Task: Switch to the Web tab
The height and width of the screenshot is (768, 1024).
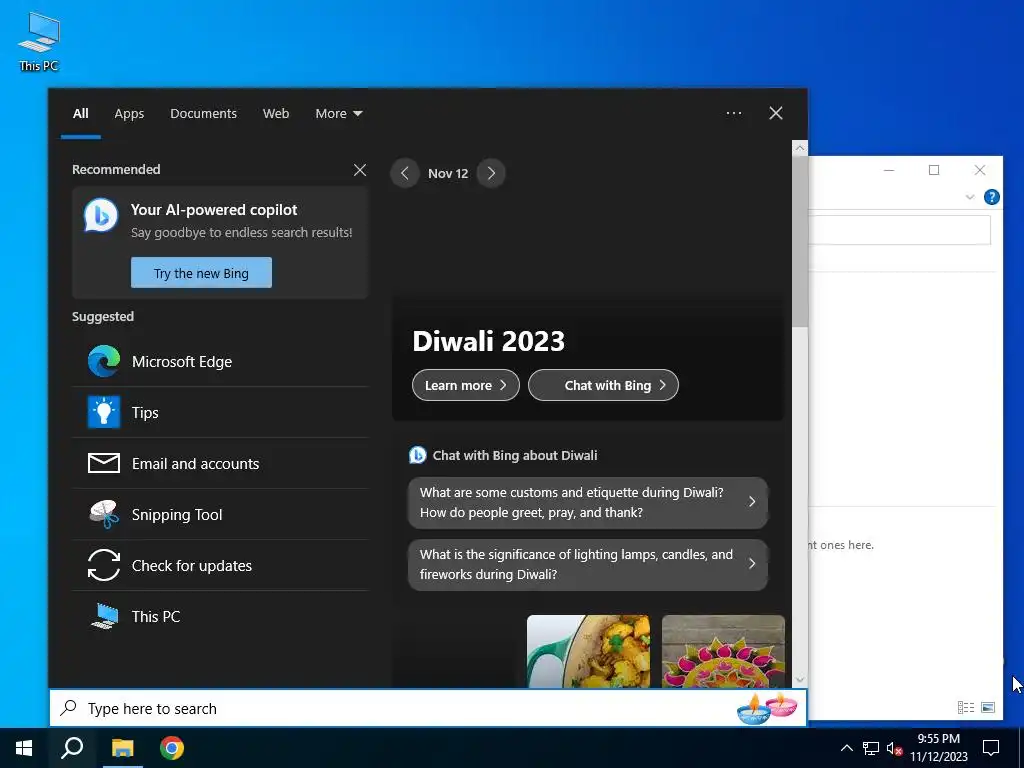Action: [x=276, y=114]
